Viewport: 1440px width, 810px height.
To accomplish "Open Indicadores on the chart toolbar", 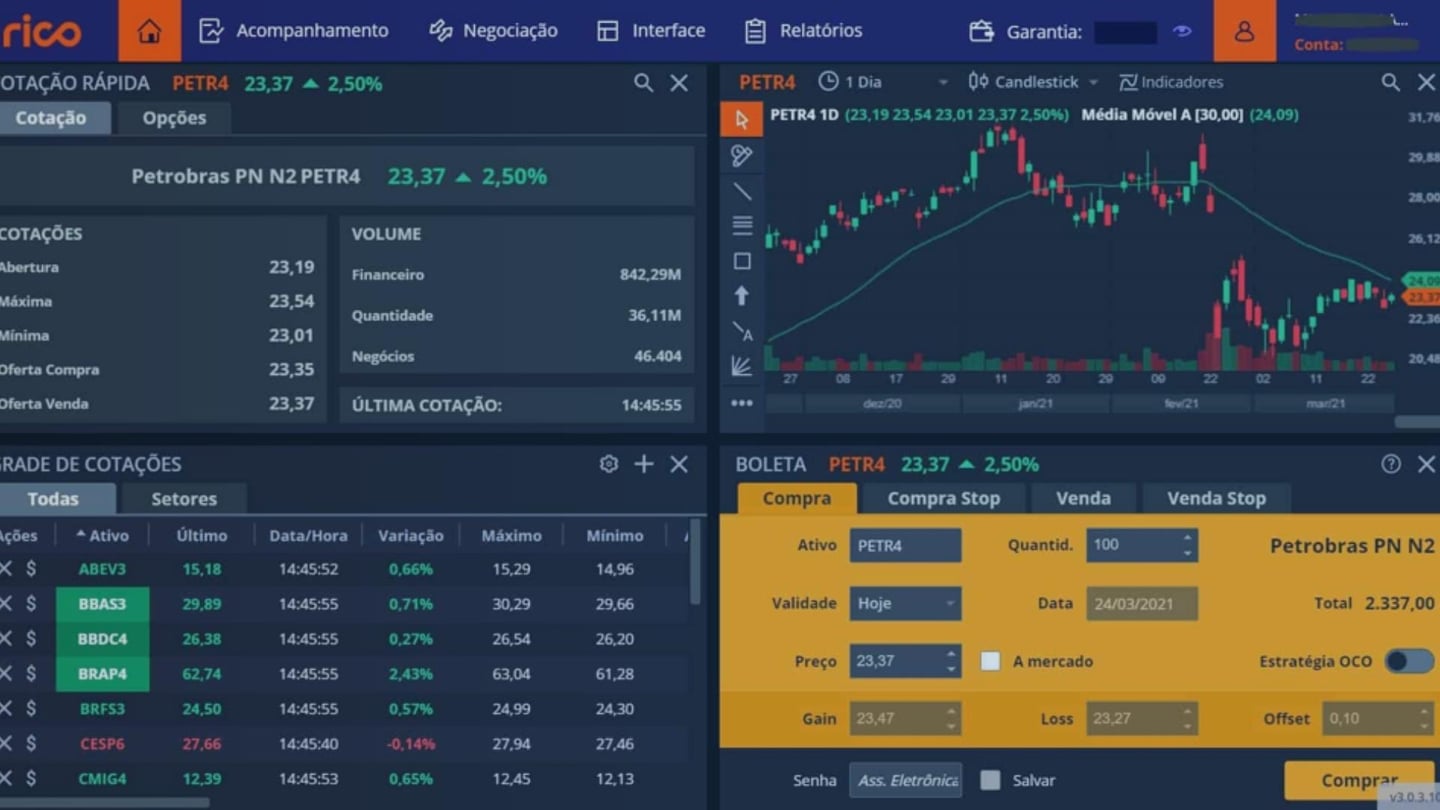I will pyautogui.click(x=1170, y=82).
